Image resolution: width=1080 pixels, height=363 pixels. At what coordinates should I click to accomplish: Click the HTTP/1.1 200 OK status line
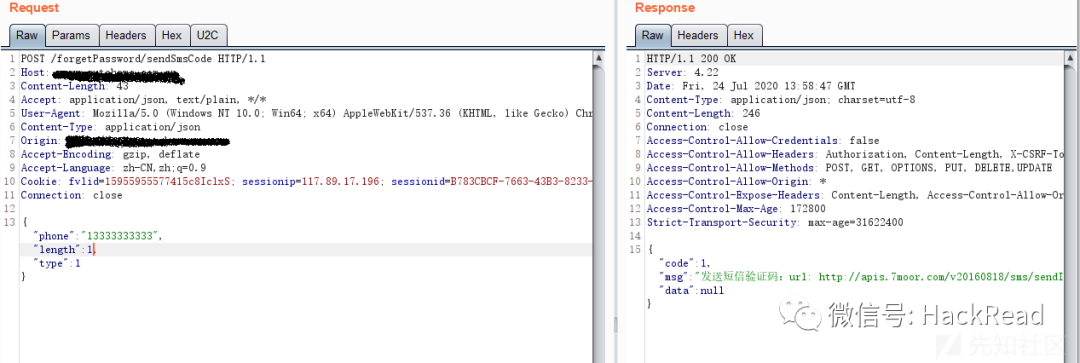[691, 59]
